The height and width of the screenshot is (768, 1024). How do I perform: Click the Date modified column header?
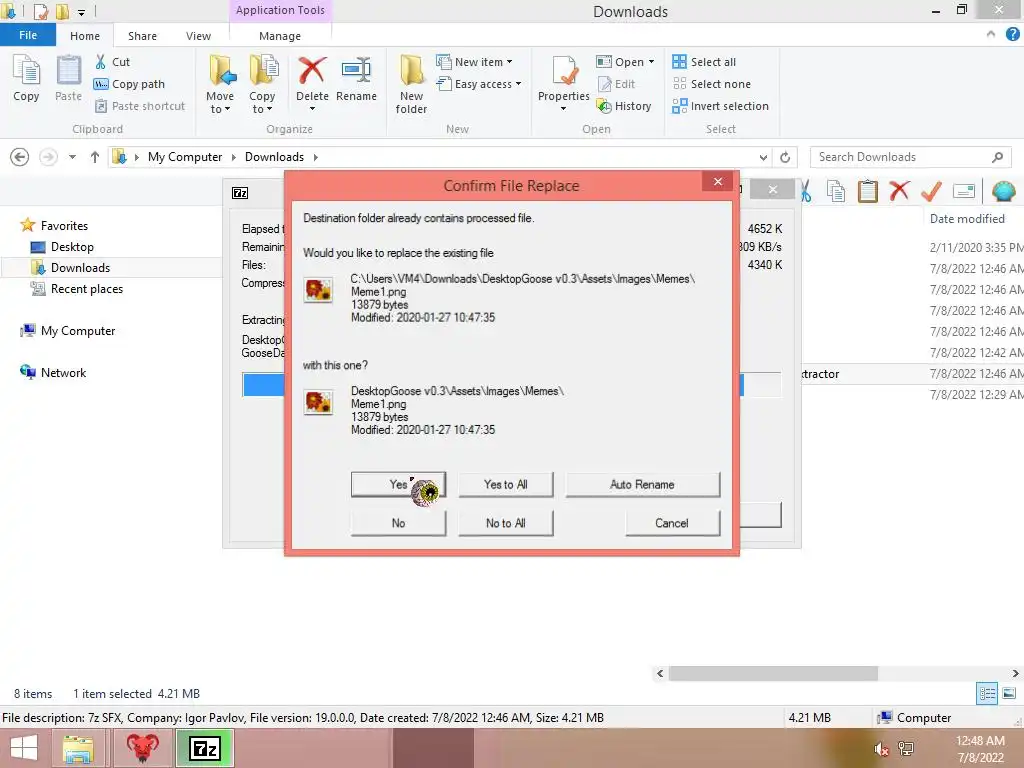pyautogui.click(x=967, y=219)
